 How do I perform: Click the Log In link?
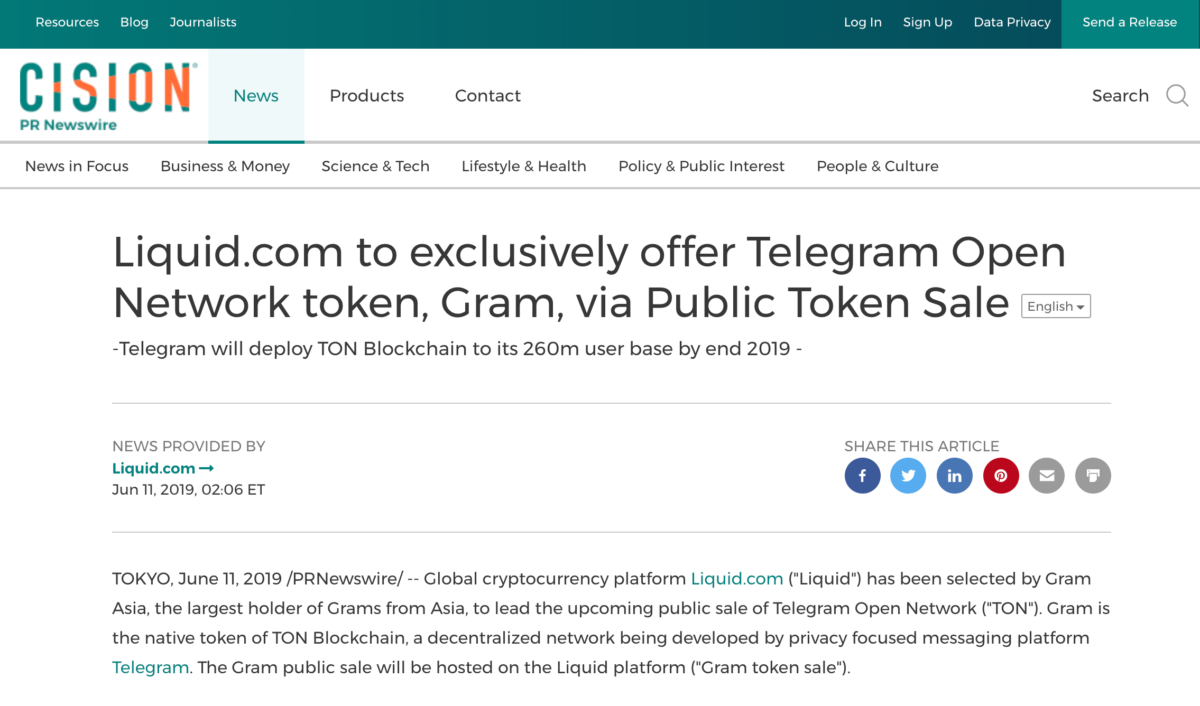863,22
